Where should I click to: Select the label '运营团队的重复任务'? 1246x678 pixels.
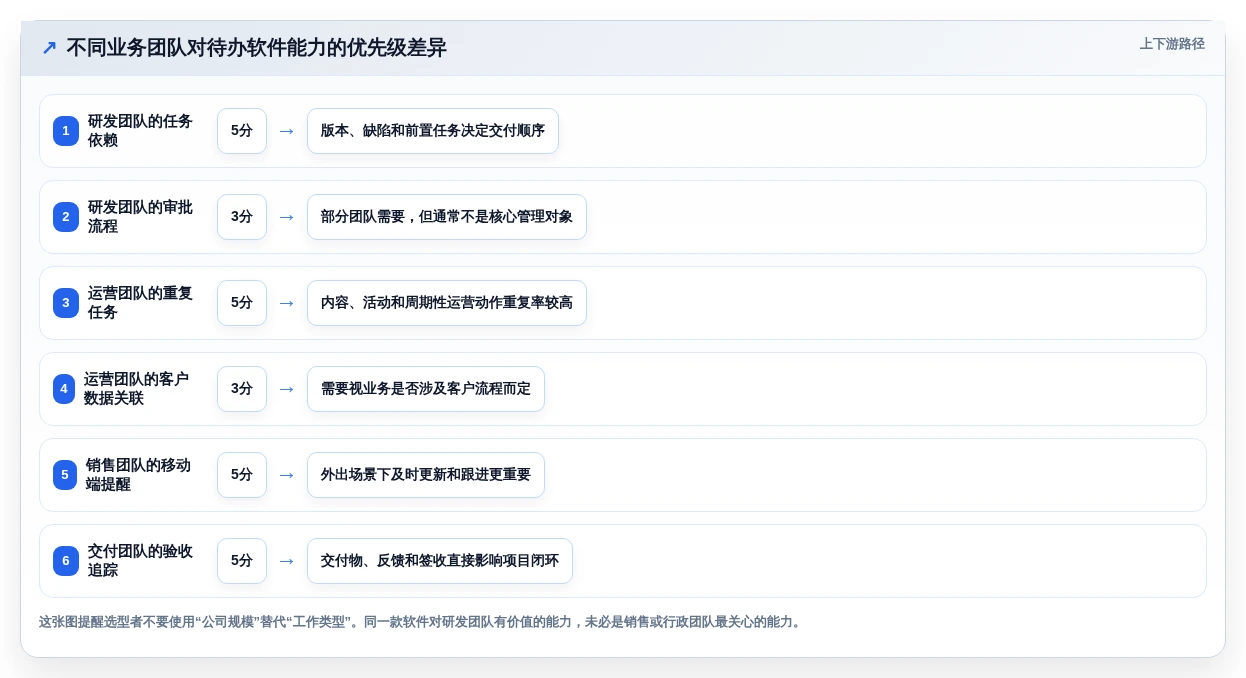tap(141, 303)
